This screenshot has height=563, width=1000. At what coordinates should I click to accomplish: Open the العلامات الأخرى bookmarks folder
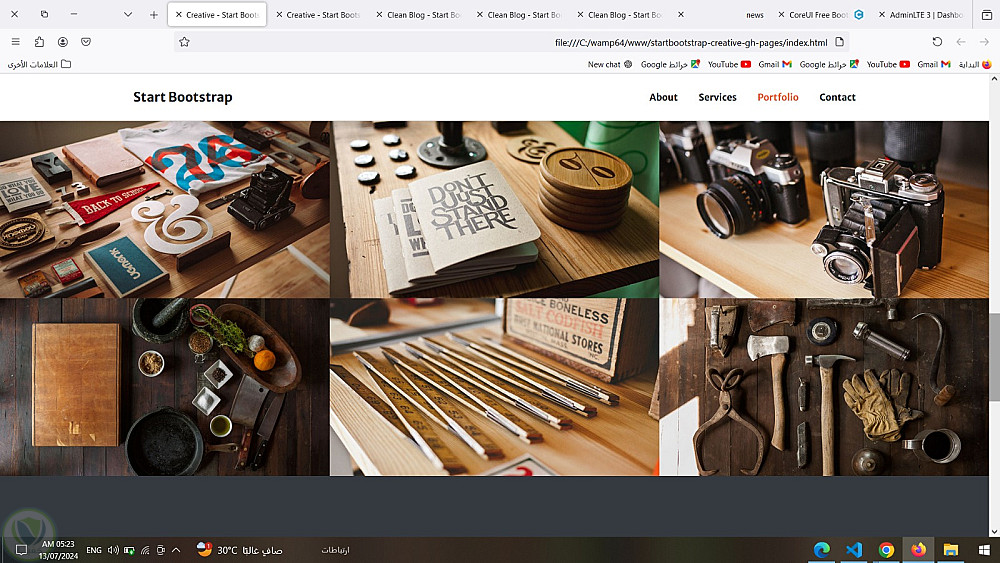(x=39, y=64)
